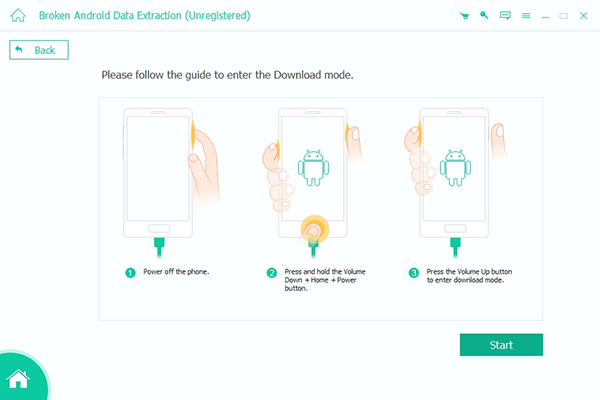Click the 'Power off the phone' text
This screenshot has width=600, height=400.
pyautogui.click(x=176, y=272)
